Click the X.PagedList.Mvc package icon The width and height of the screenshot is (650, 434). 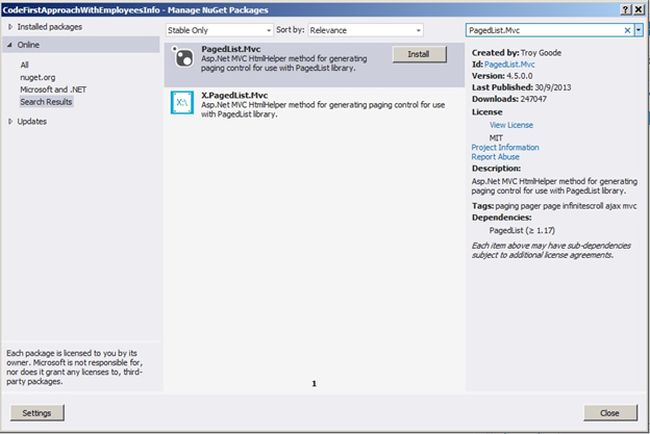click(182, 102)
